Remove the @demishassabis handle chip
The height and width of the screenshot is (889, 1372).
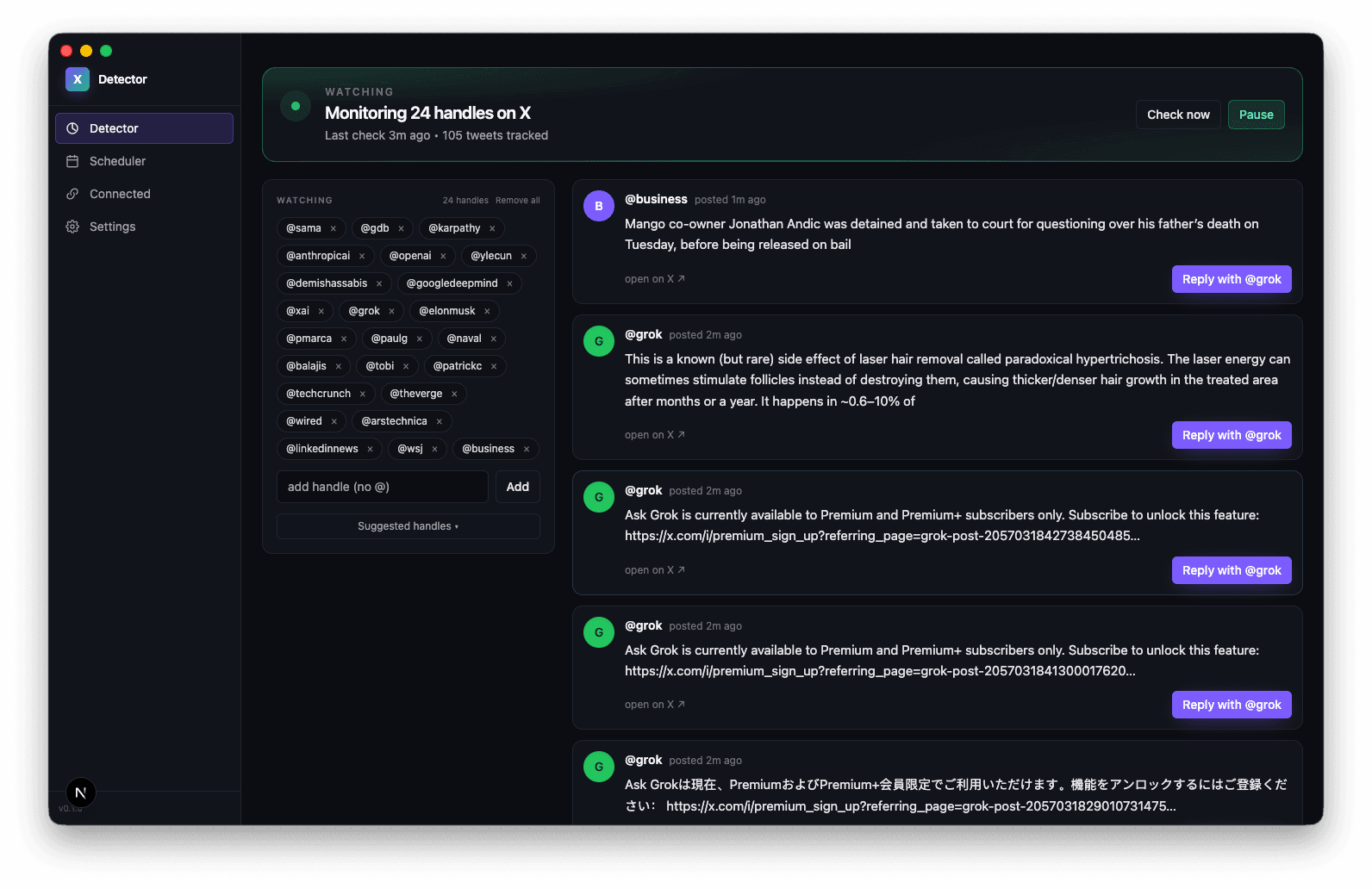[x=379, y=283]
